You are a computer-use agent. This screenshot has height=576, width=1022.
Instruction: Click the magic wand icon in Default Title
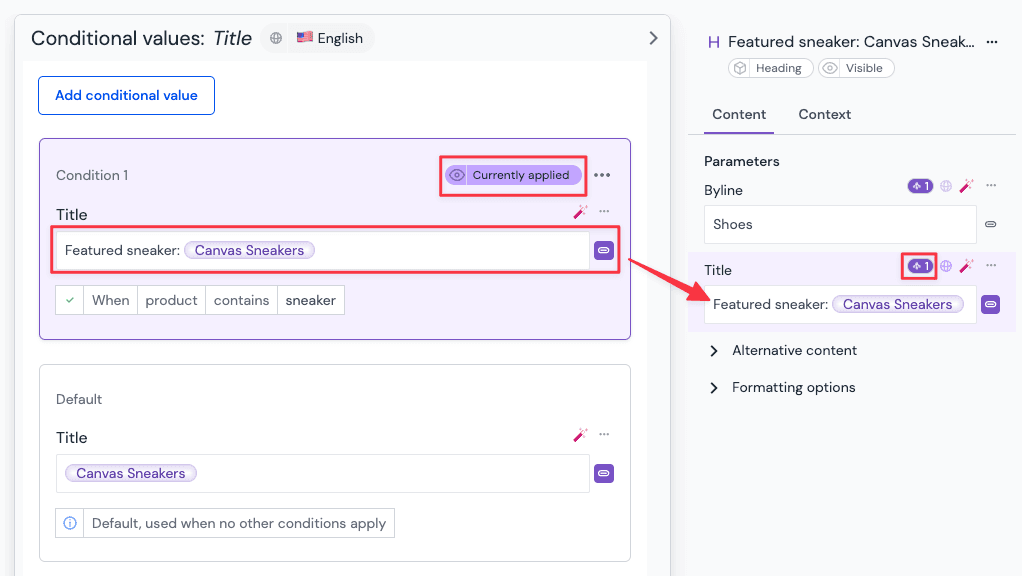pyautogui.click(x=580, y=435)
